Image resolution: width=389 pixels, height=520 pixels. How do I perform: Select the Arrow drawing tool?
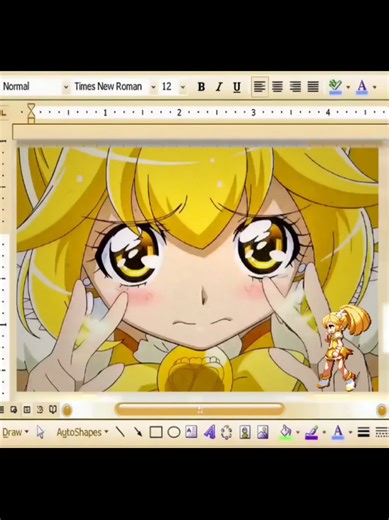[138, 432]
